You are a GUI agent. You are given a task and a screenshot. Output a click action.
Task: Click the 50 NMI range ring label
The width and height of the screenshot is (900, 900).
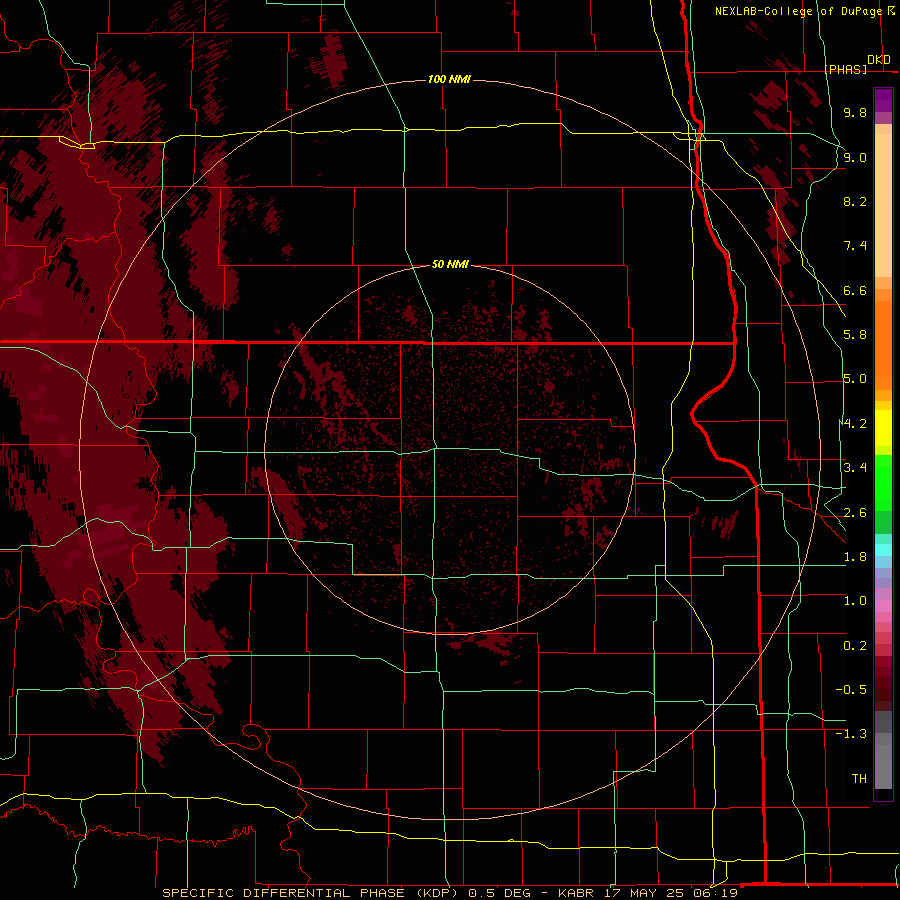[450, 264]
